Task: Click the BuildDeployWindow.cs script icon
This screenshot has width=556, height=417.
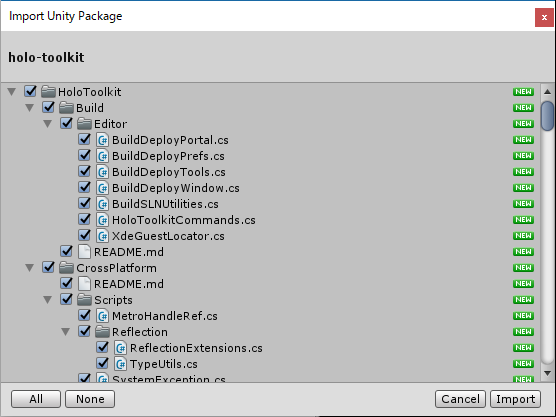Action: pyautogui.click(x=102, y=188)
